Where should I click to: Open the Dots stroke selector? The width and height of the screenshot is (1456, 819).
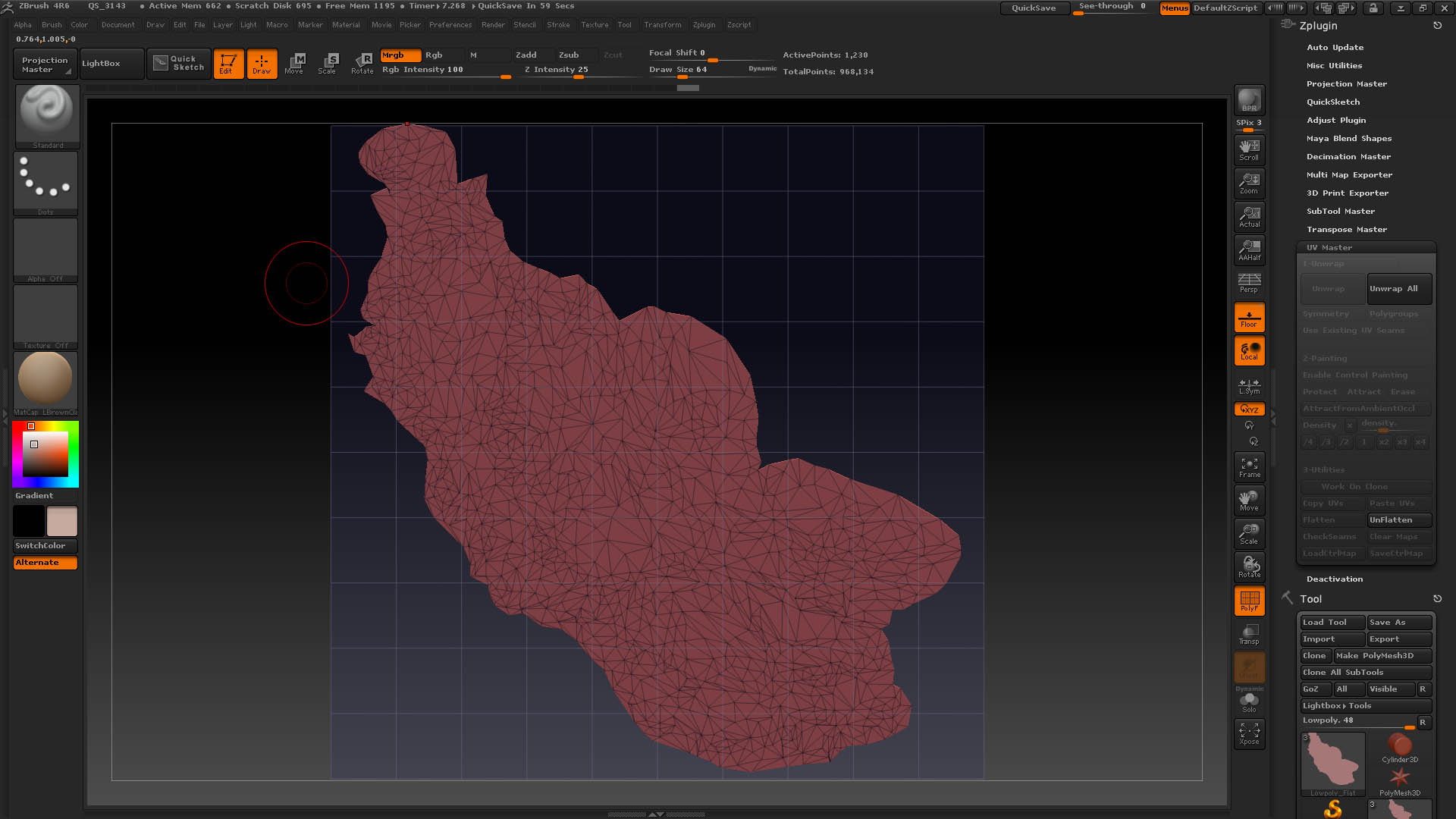45,184
